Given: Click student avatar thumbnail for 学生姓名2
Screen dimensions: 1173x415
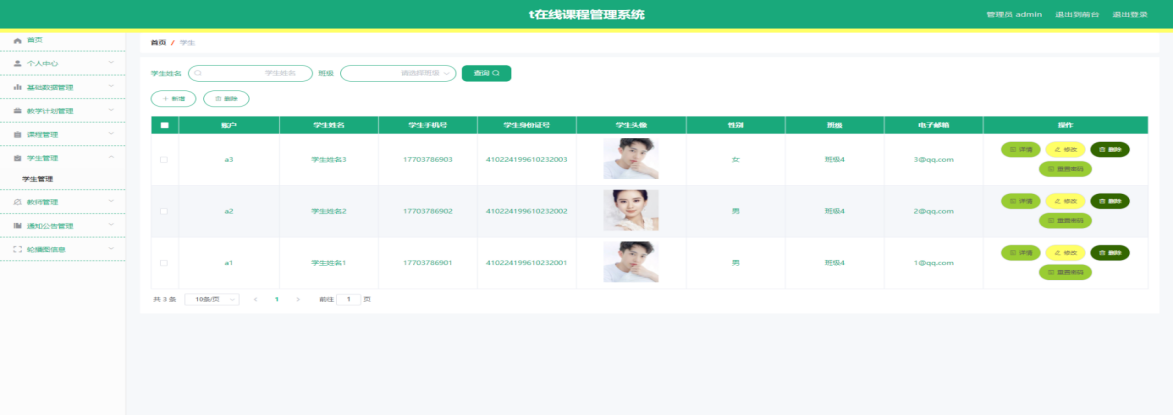Looking at the screenshot, I should 631,210.
